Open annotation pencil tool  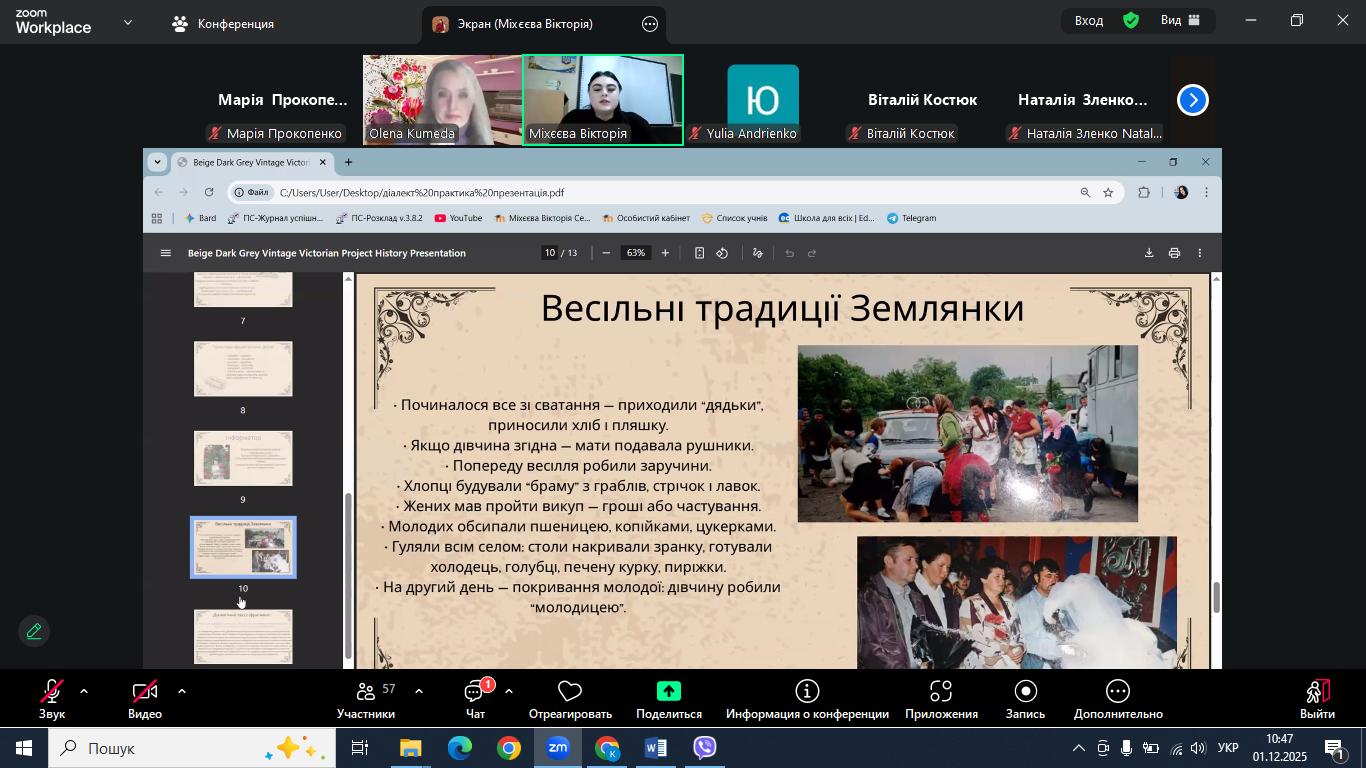coord(34,632)
